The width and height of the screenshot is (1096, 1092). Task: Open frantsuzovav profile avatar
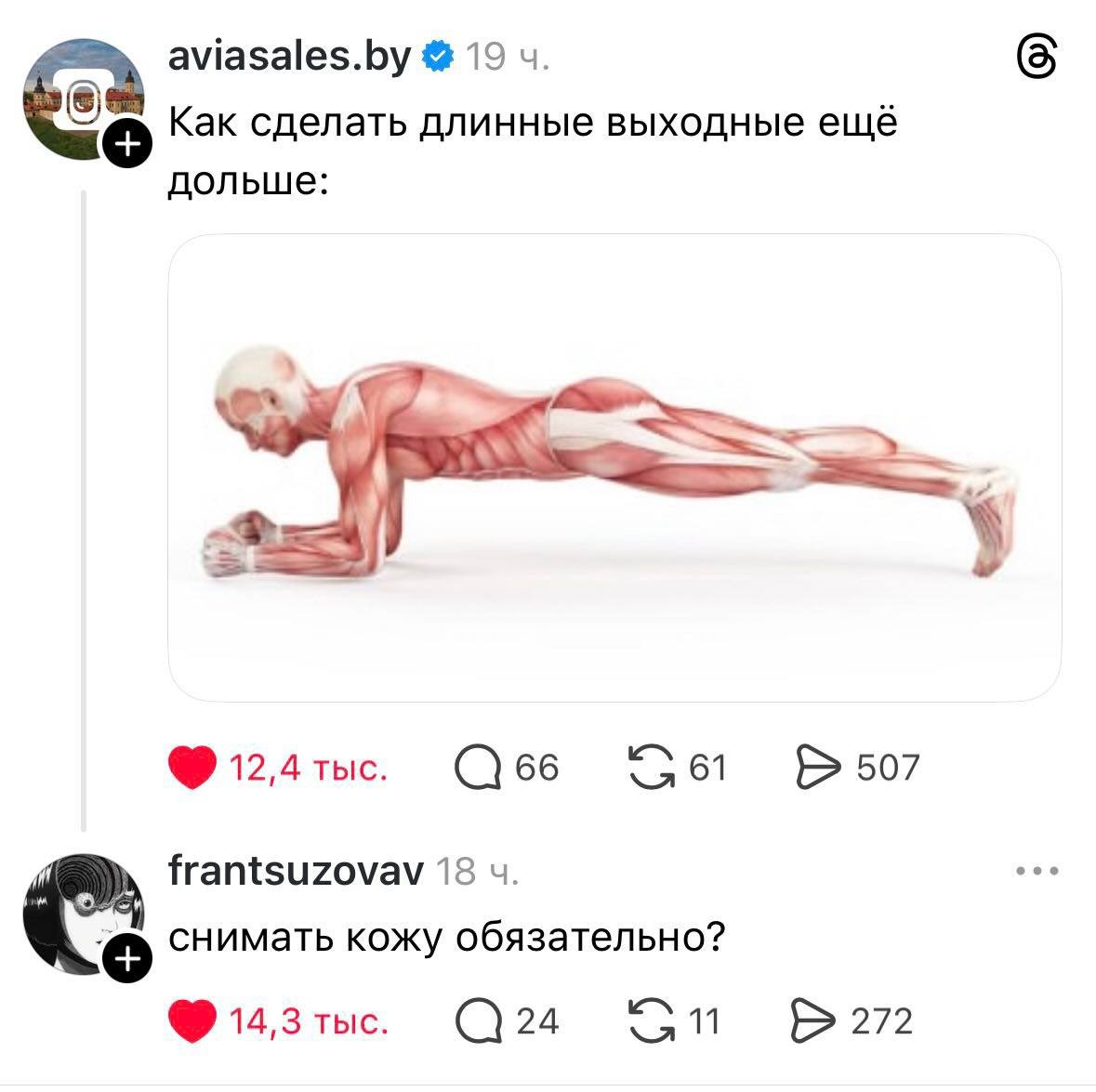(84, 914)
